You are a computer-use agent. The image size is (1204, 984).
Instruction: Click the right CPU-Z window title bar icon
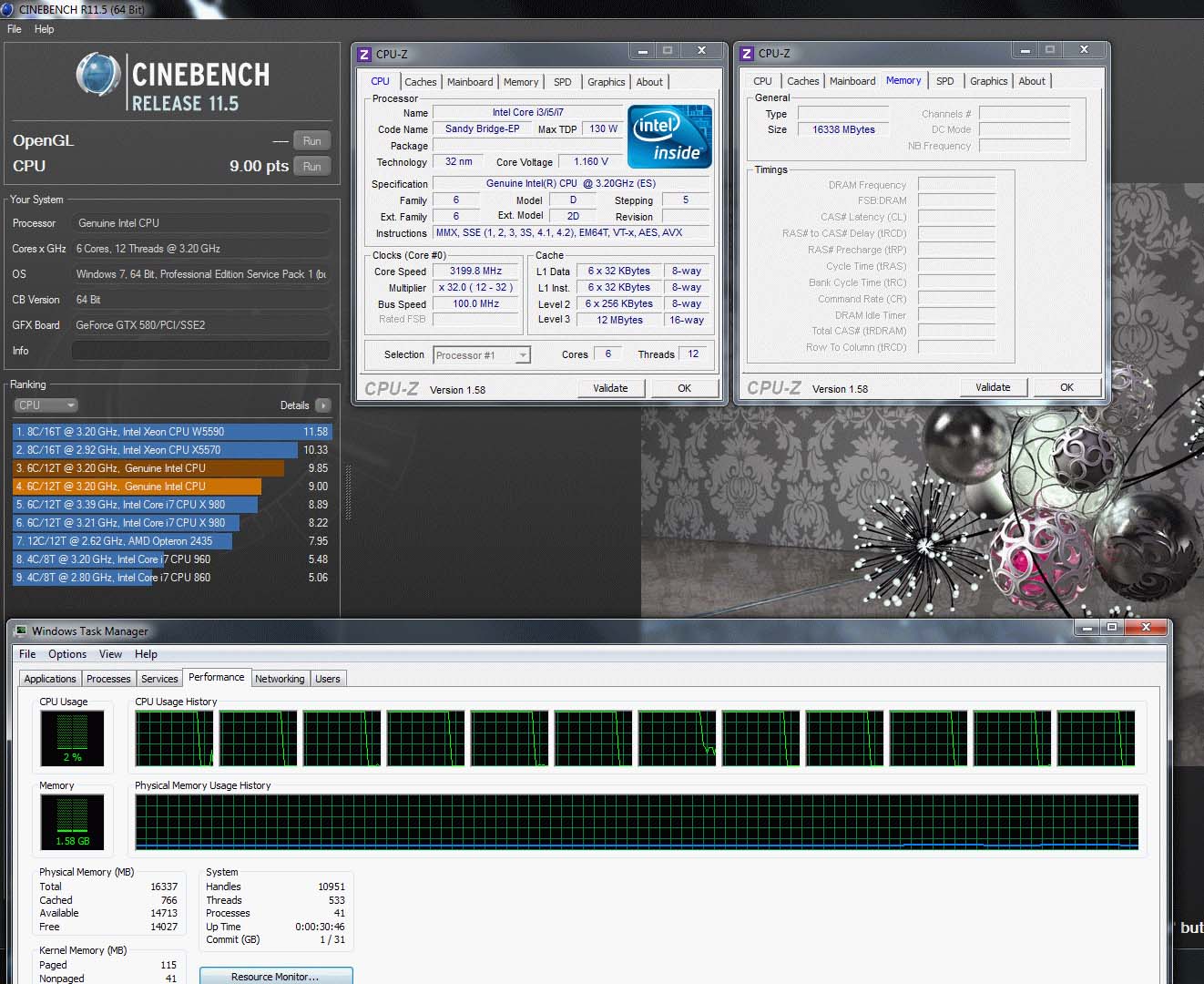(x=747, y=53)
